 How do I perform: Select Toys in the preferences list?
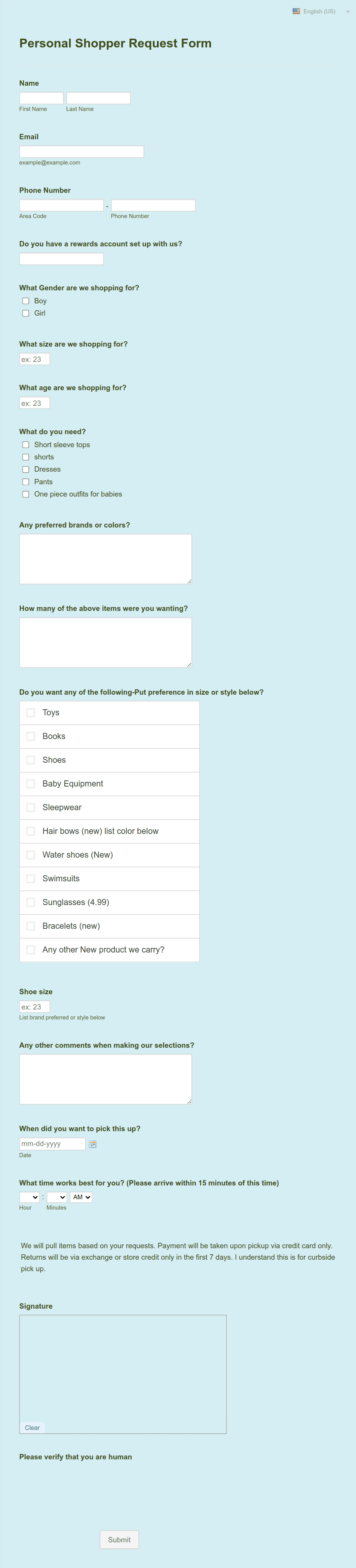(31, 712)
